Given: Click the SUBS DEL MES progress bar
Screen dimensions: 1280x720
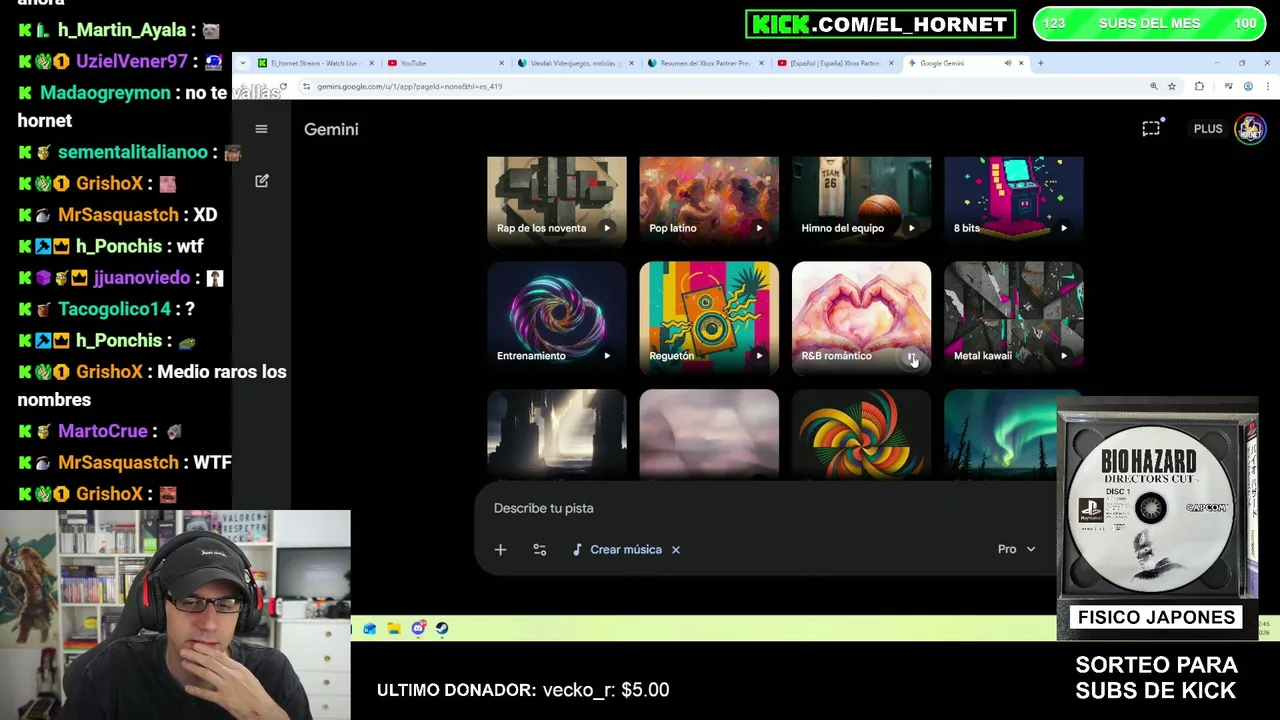Looking at the screenshot, I should [1149, 24].
